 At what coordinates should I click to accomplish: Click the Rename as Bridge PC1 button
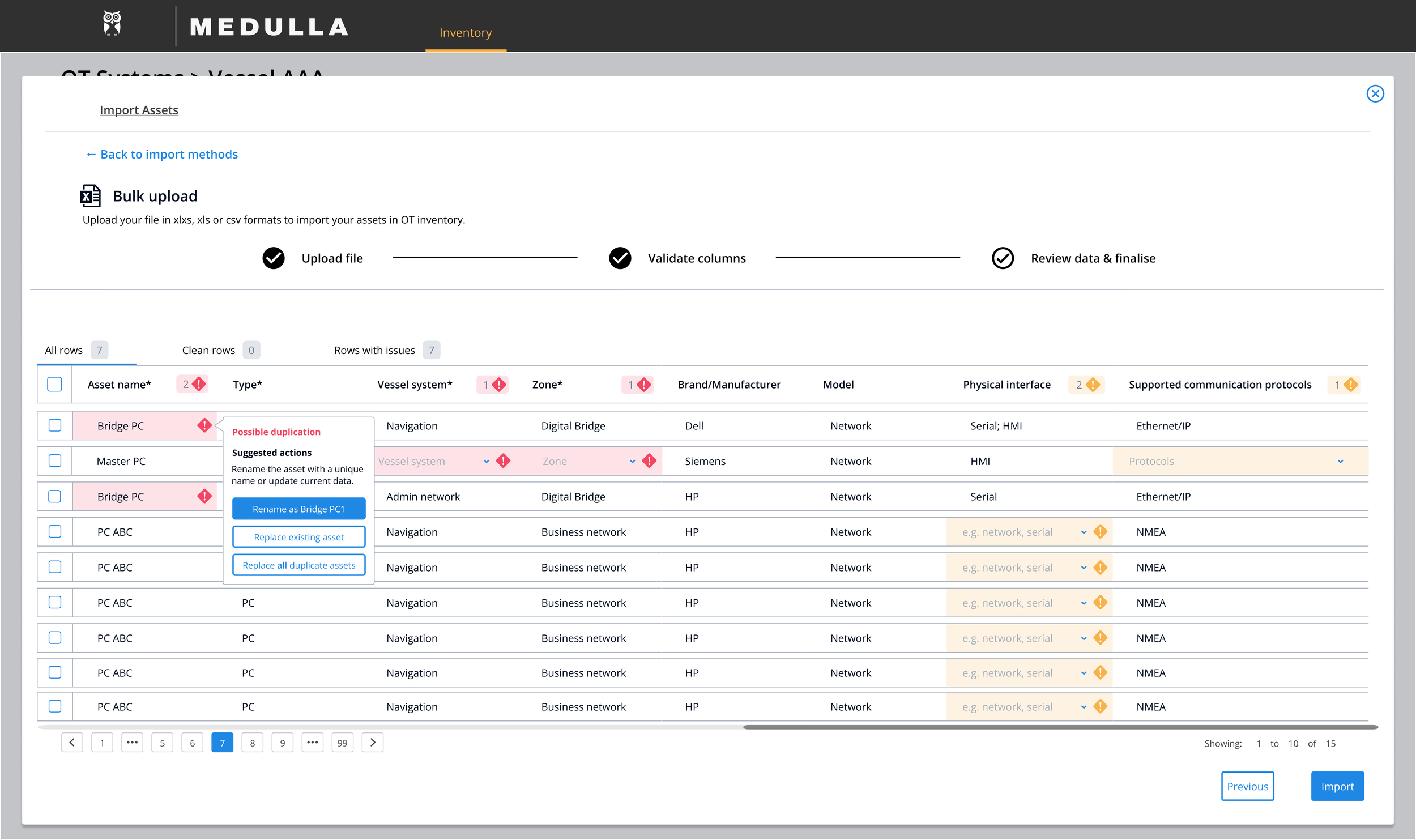click(x=298, y=509)
